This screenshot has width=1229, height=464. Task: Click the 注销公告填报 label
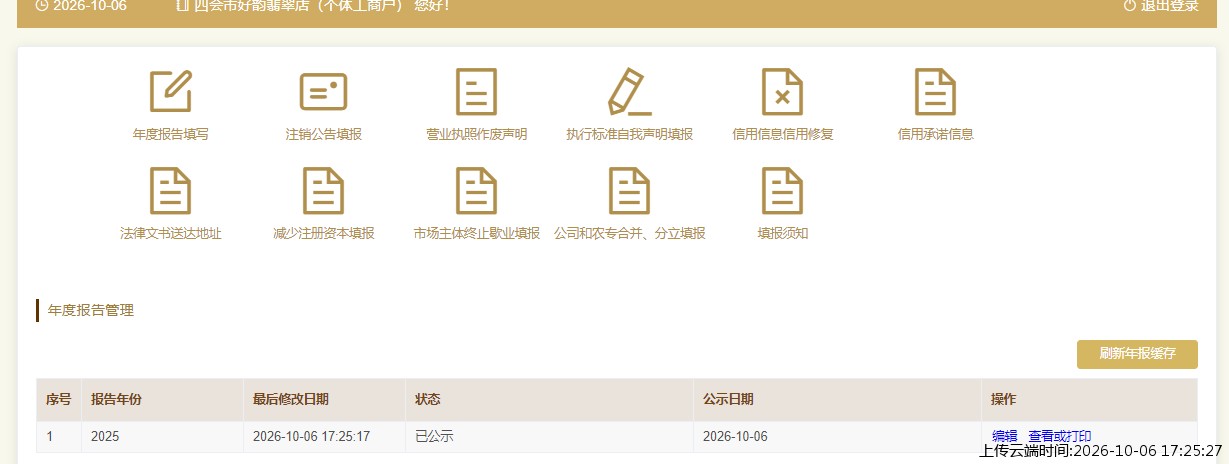[x=323, y=134]
